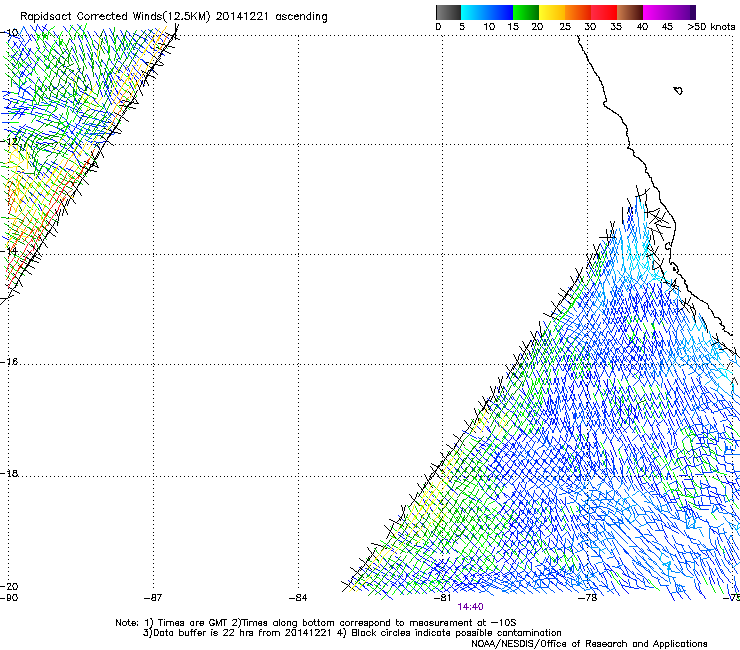Click the purple '14:40' time label

tap(470, 607)
